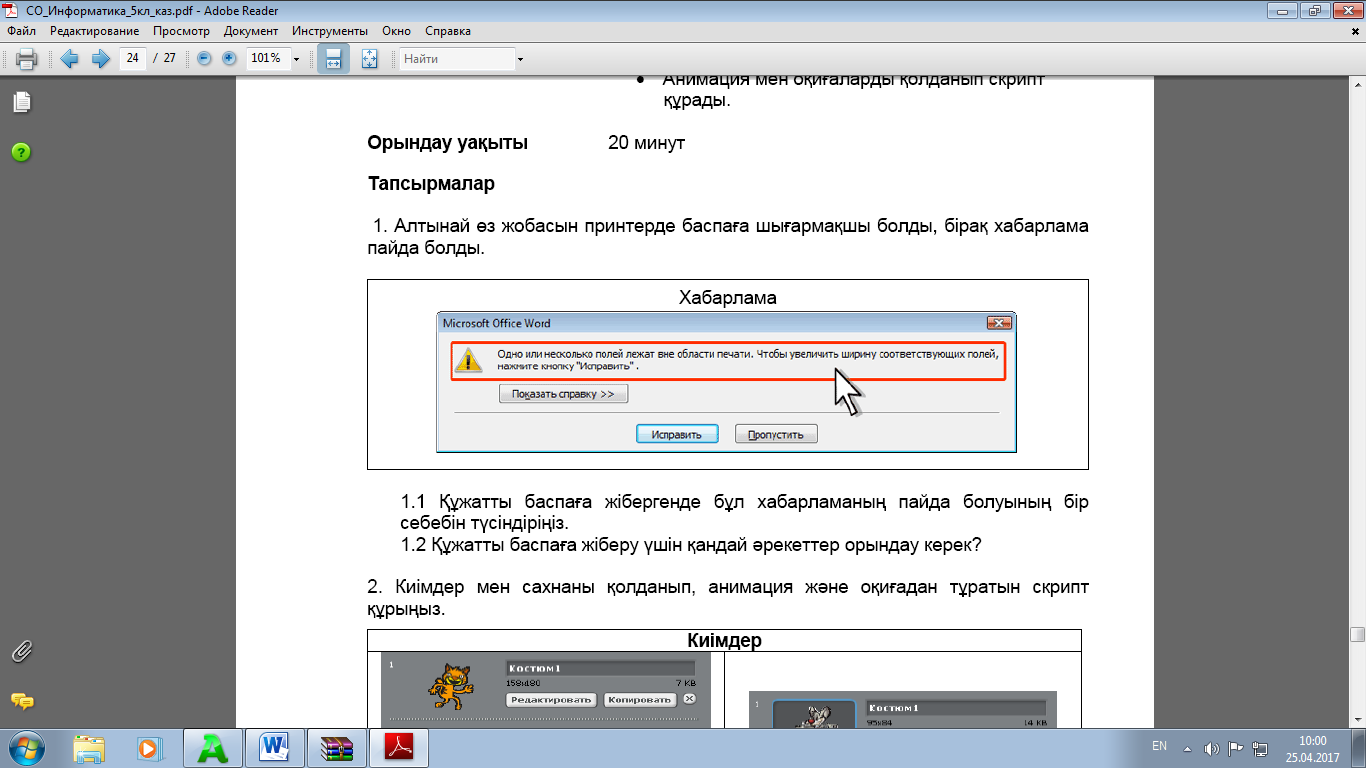Enable the fit-width scrolling mode icon

334,59
